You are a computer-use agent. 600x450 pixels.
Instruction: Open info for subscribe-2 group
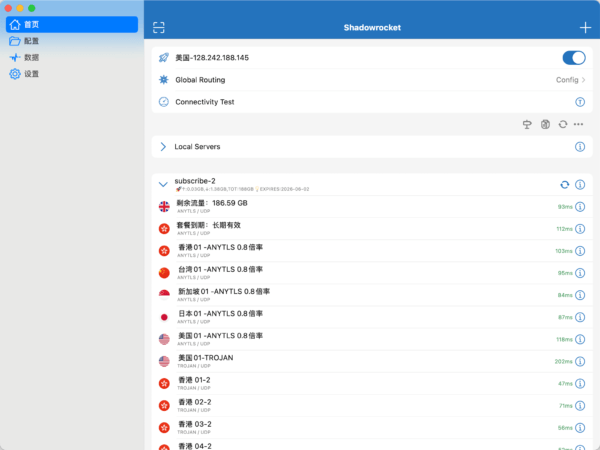(x=580, y=185)
